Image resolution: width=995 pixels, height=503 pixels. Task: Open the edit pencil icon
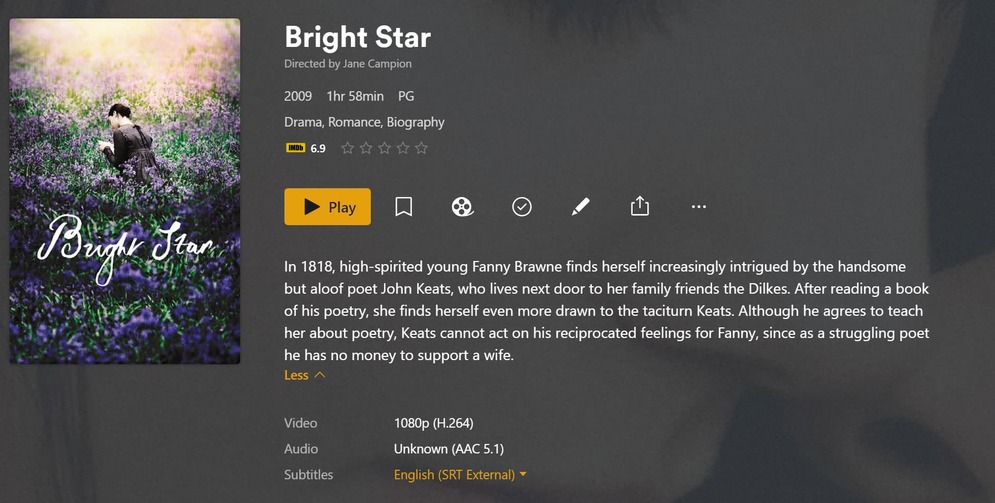580,207
